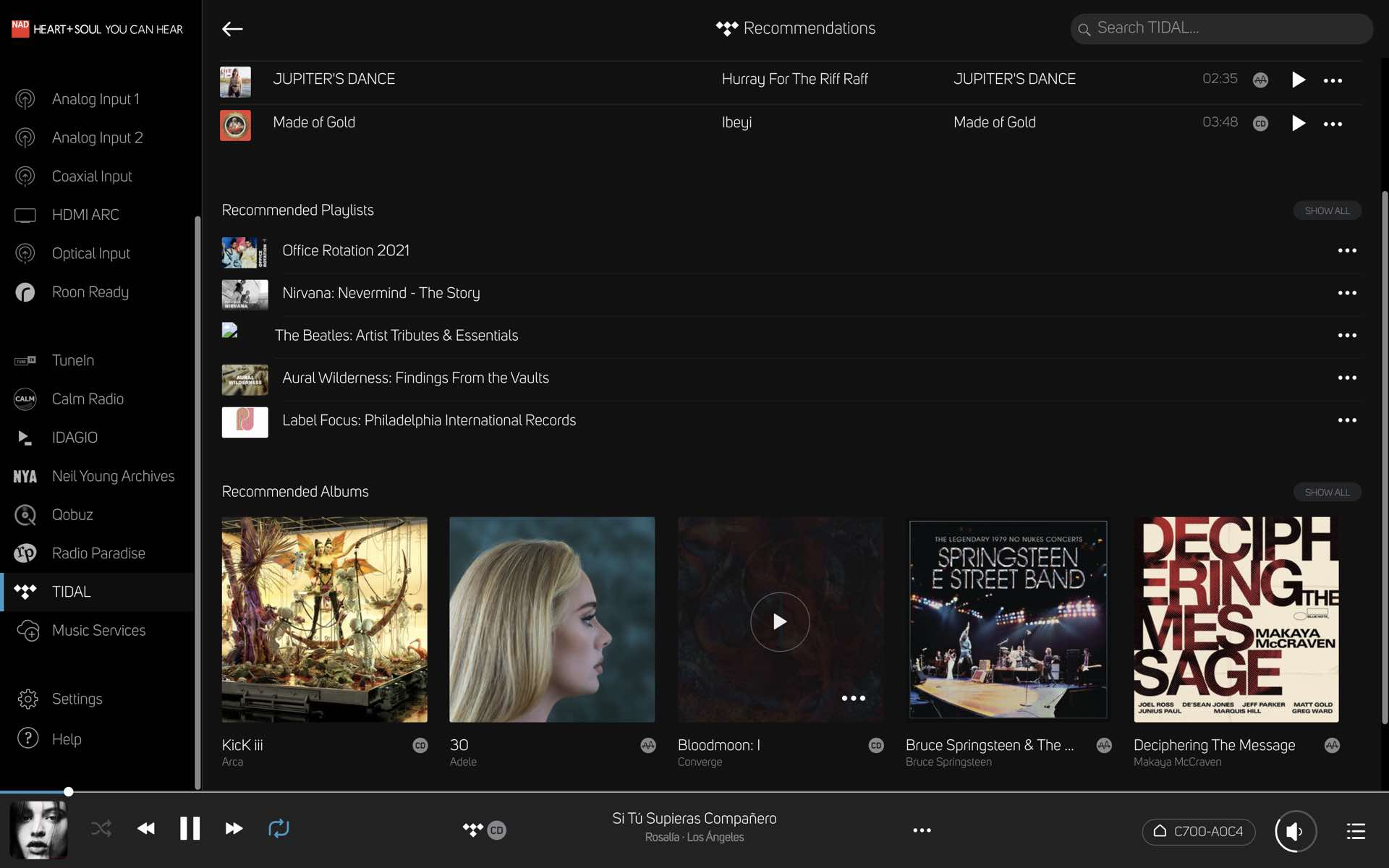The width and height of the screenshot is (1389, 868).
Task: Click the playback progress handle
Action: 68,791
